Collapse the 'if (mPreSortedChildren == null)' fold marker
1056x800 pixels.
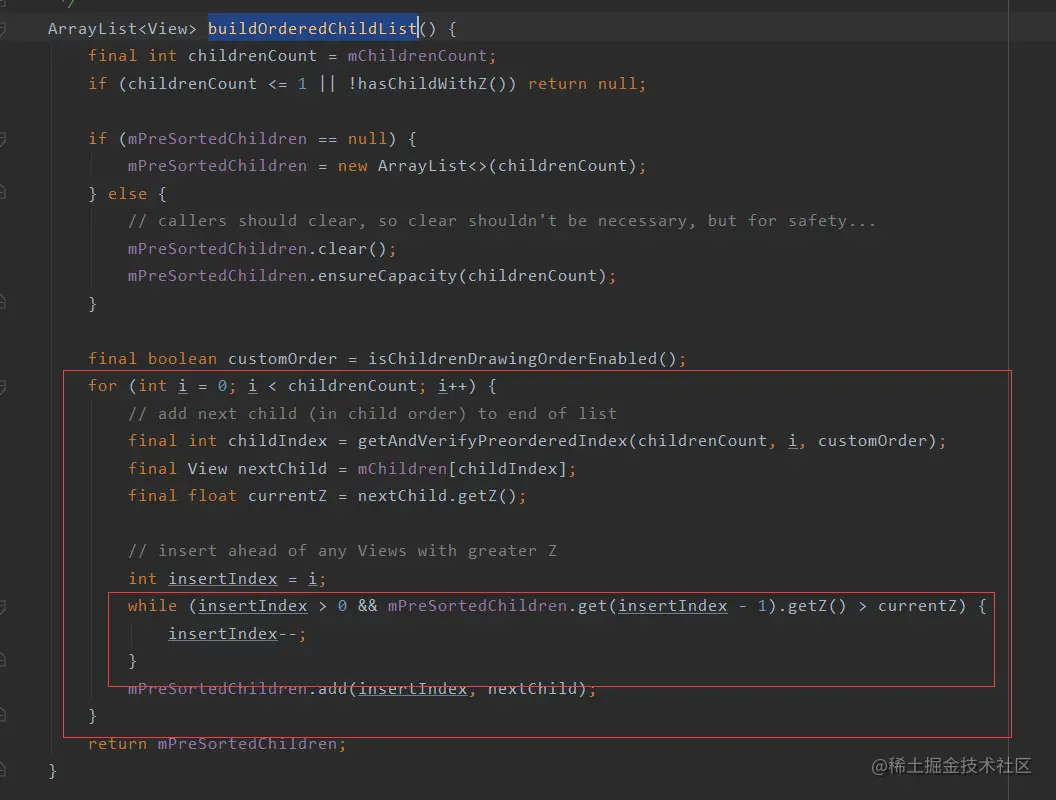tap(2, 139)
